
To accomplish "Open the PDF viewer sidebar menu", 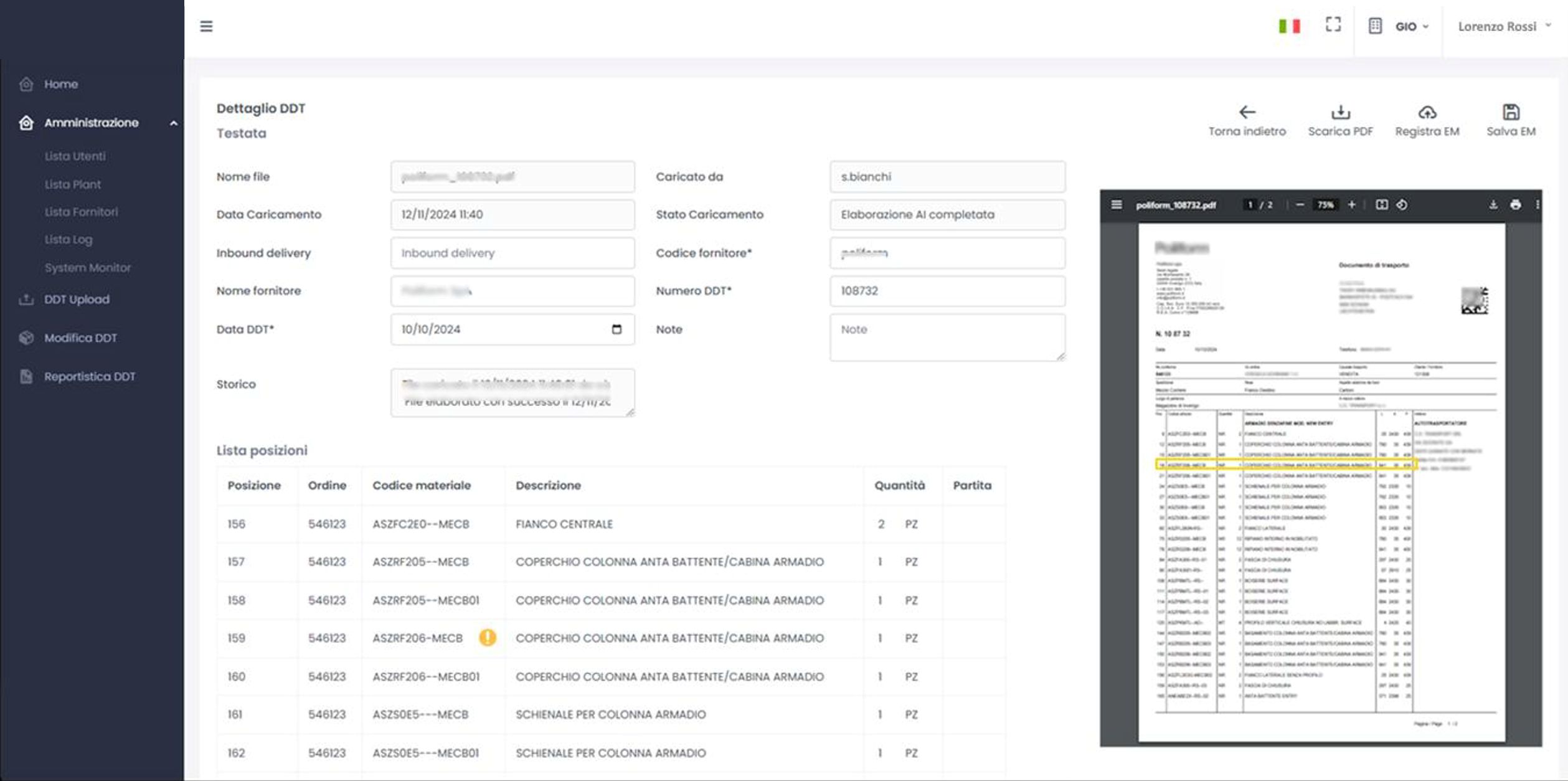I will click(x=1117, y=204).
